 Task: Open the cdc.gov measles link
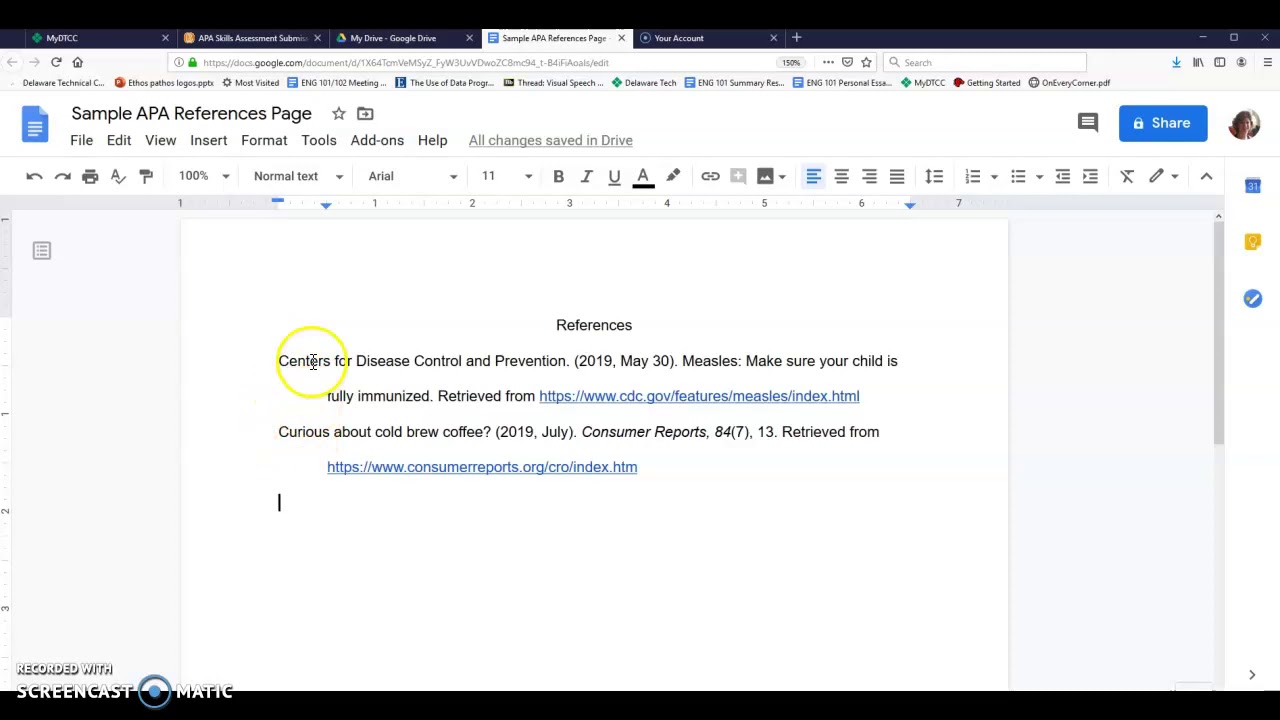(x=699, y=396)
